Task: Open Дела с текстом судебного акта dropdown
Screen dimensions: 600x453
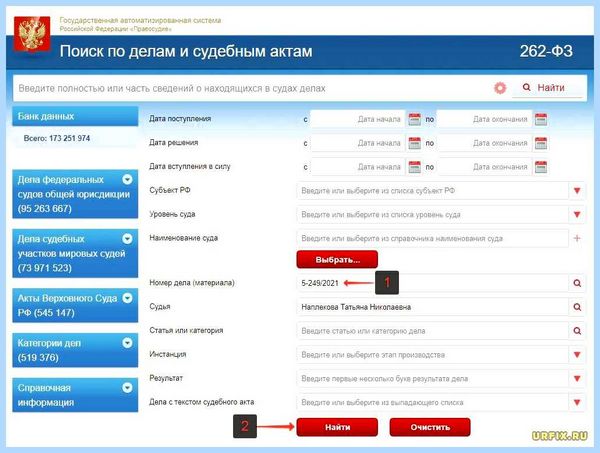Action: [577, 402]
